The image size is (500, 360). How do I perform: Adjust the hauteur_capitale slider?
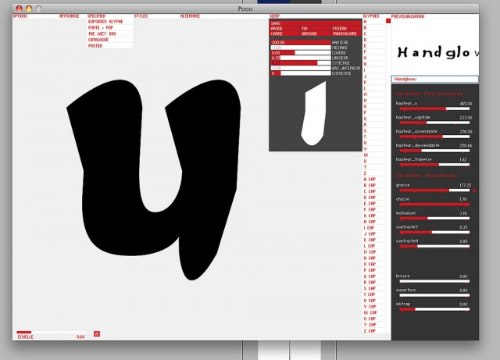click(434, 123)
